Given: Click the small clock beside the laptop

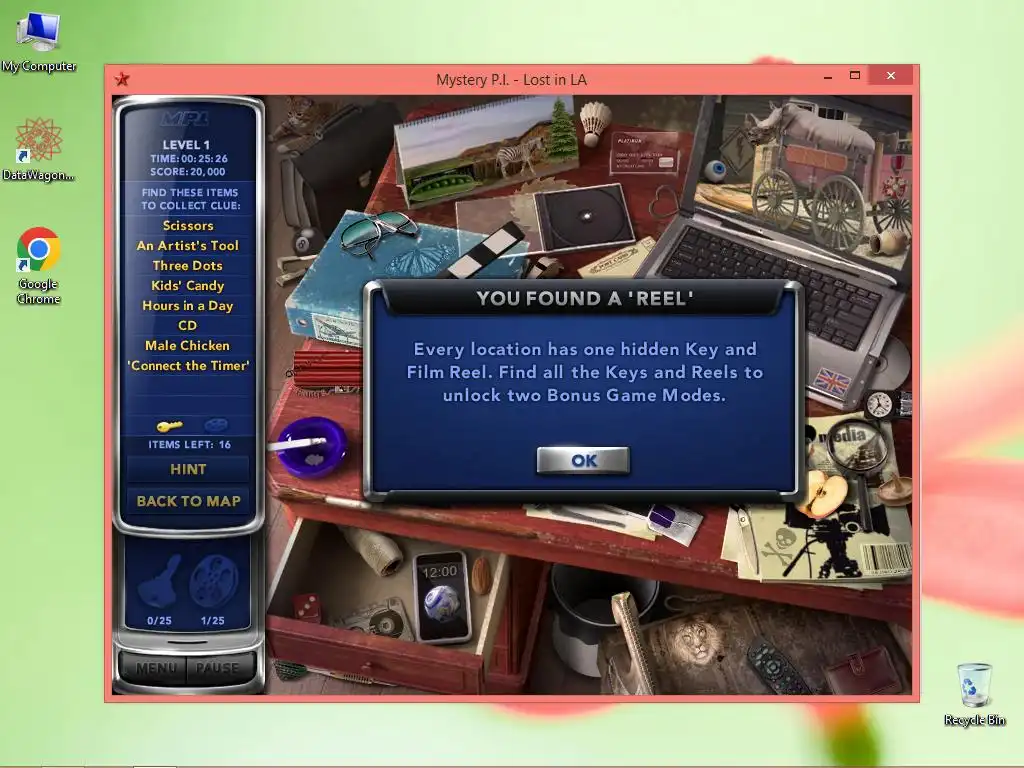Looking at the screenshot, I should point(879,404).
